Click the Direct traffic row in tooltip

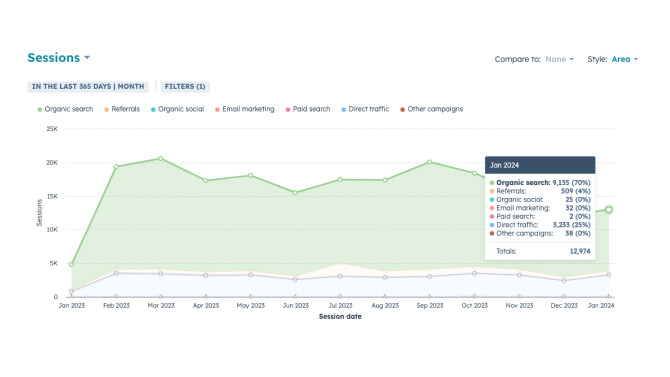pos(540,225)
